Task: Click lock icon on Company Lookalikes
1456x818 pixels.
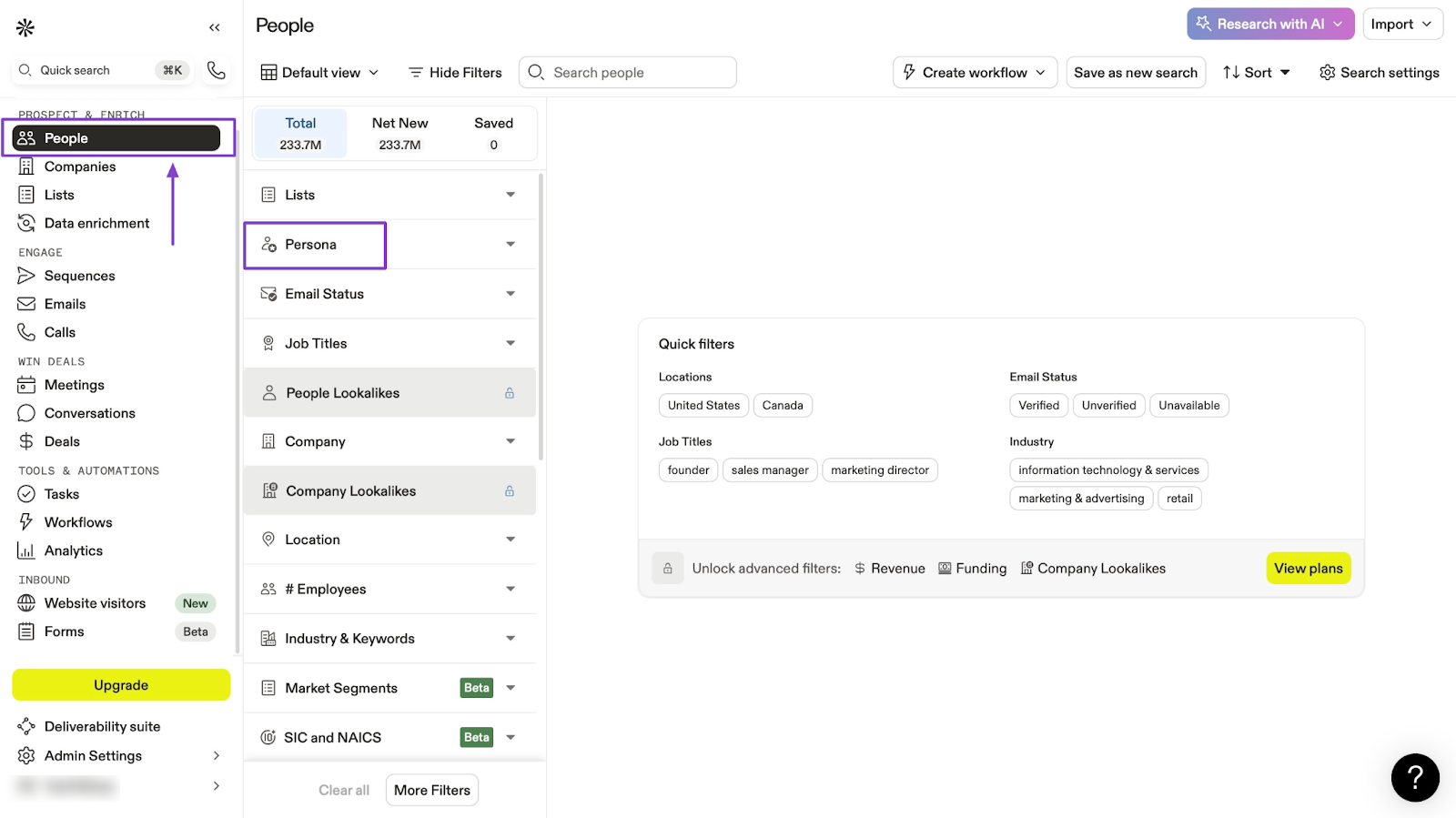Action: [510, 491]
